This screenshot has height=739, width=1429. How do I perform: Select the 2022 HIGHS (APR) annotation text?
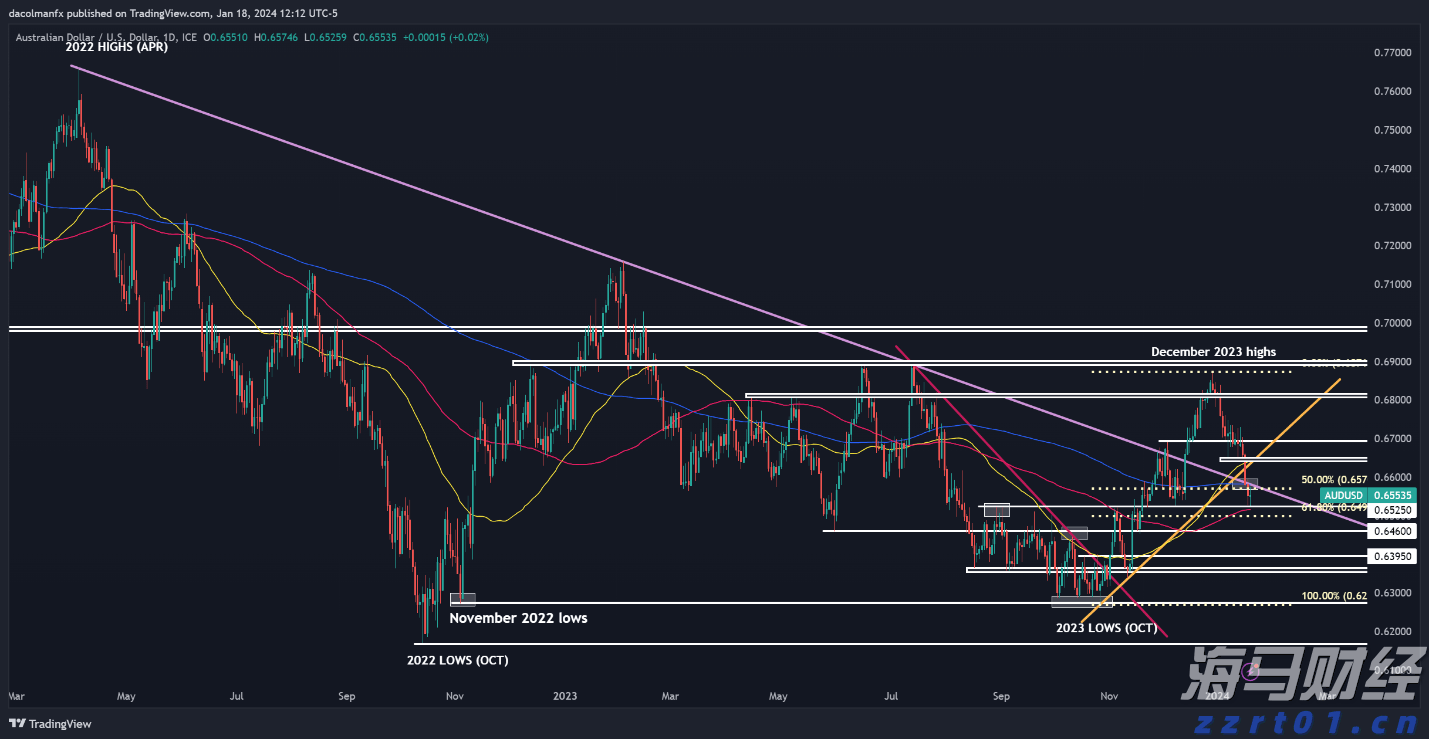coord(117,47)
